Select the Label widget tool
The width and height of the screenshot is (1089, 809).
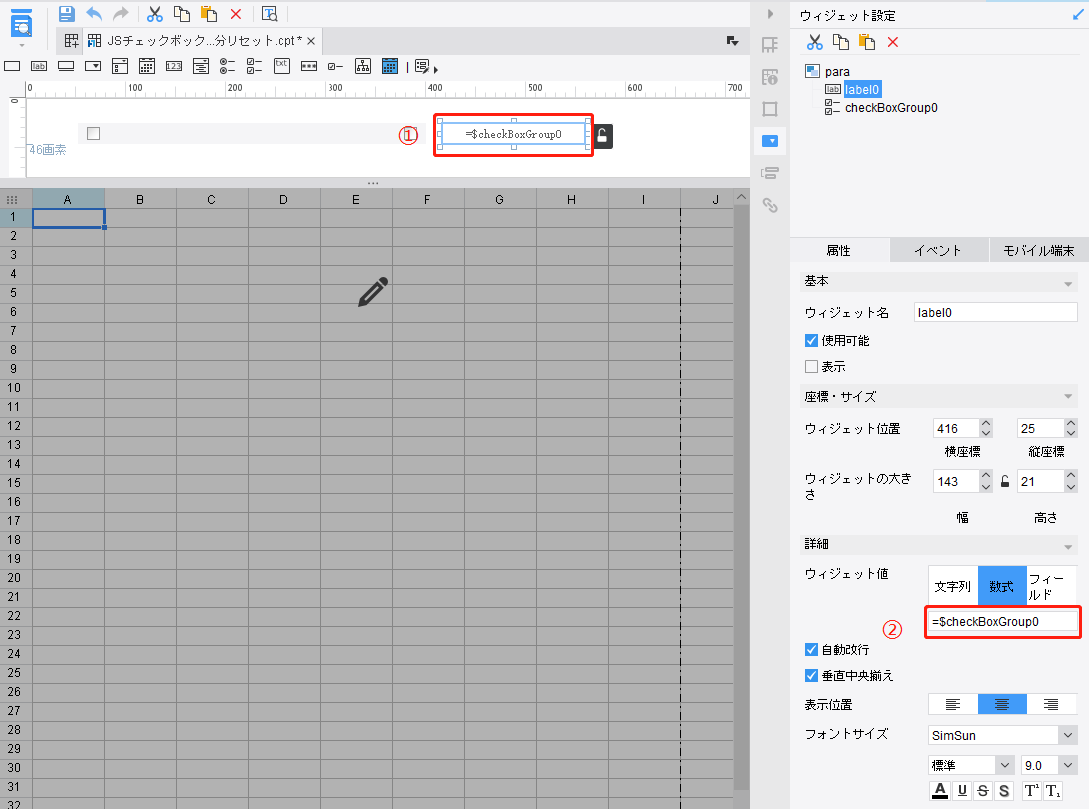coord(41,66)
